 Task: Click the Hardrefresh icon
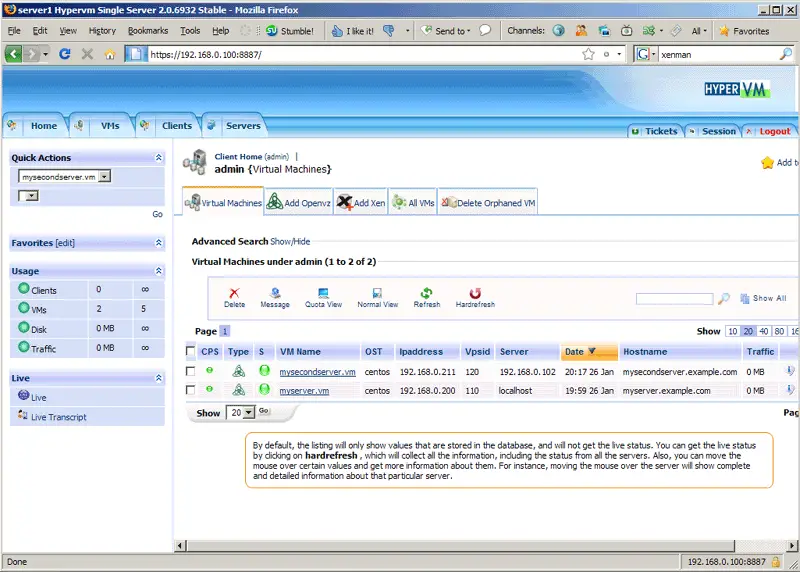point(475,293)
